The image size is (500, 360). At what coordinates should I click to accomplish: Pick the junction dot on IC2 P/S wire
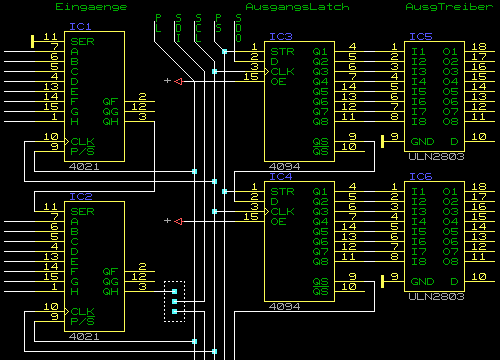(x=194, y=341)
